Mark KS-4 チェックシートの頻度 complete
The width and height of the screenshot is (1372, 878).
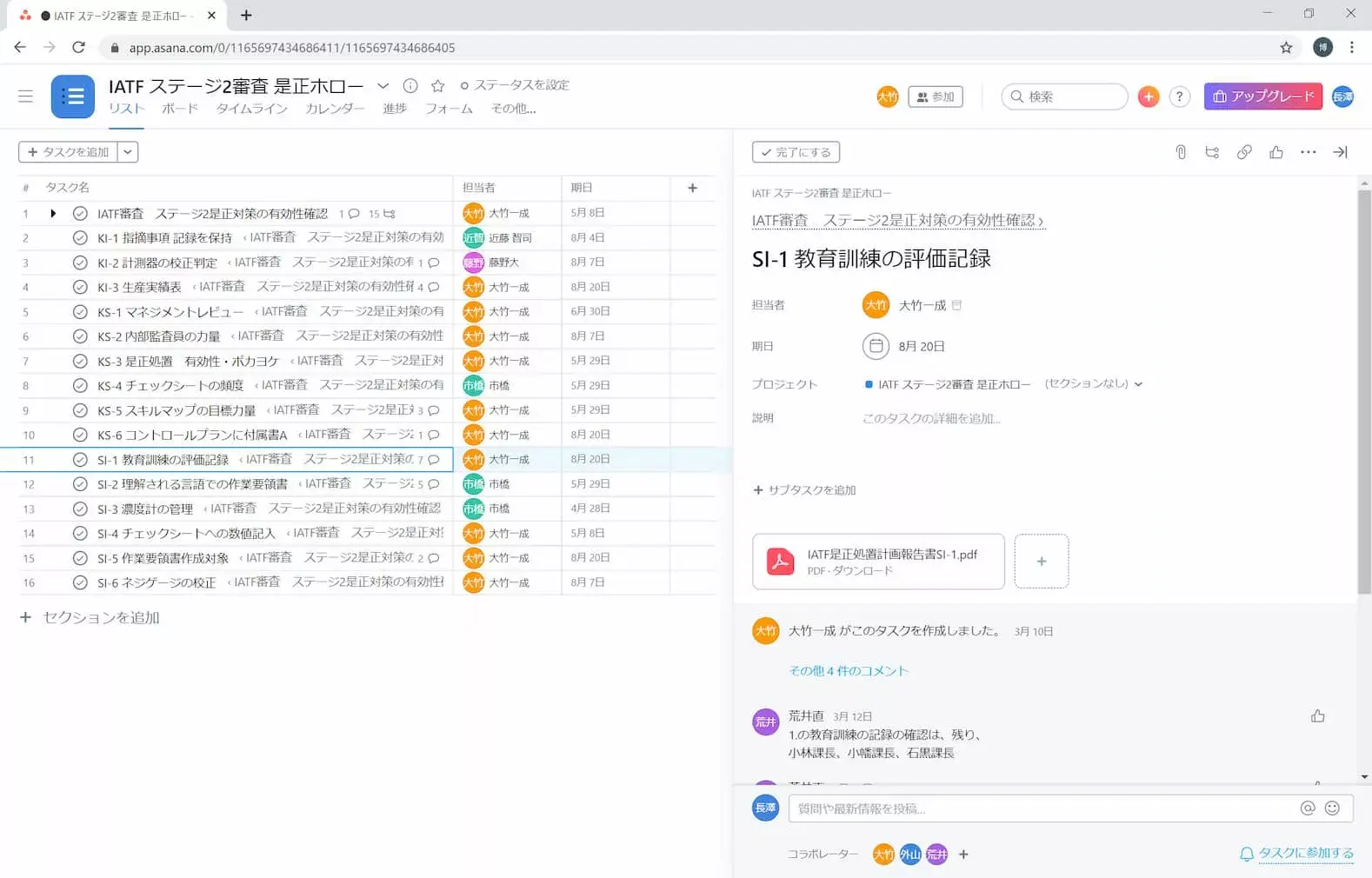pyautogui.click(x=80, y=386)
